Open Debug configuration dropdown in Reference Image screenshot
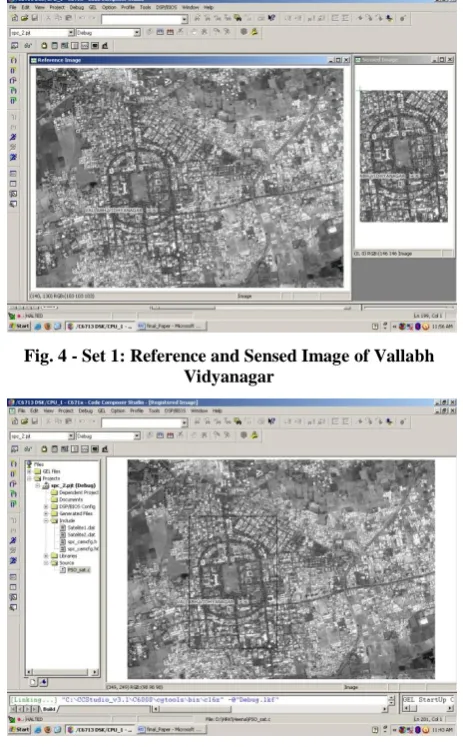The height and width of the screenshot is (747, 463). point(137,32)
